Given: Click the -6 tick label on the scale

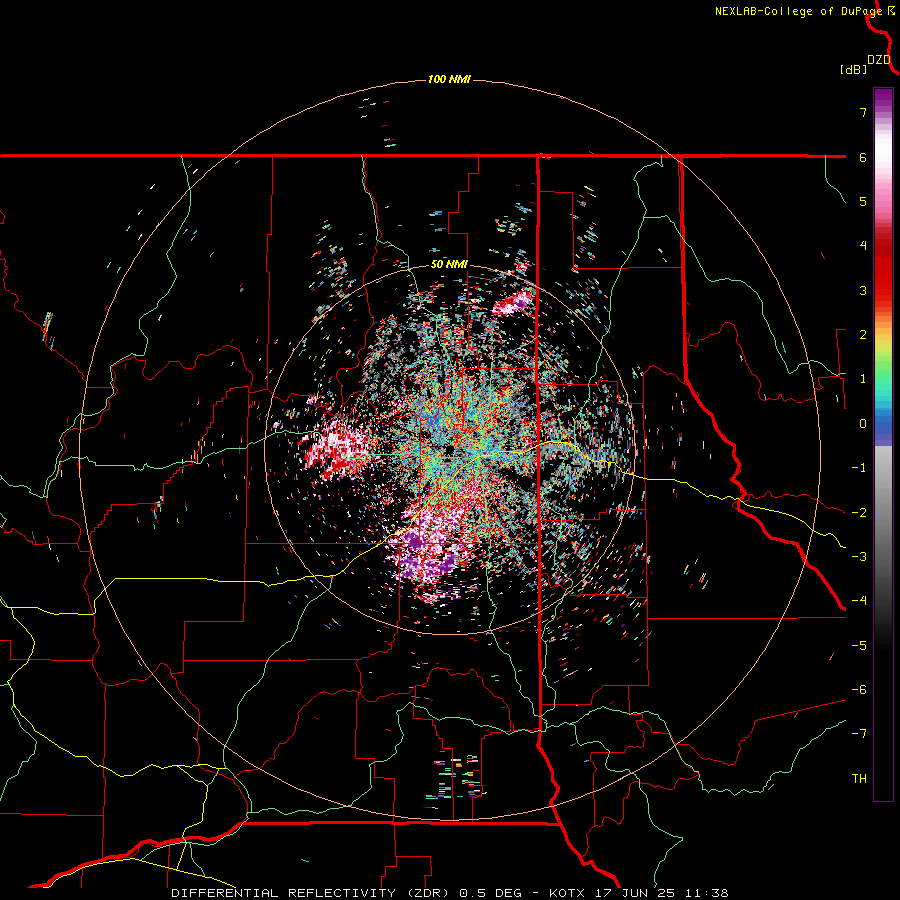Looking at the screenshot, I should tap(859, 690).
